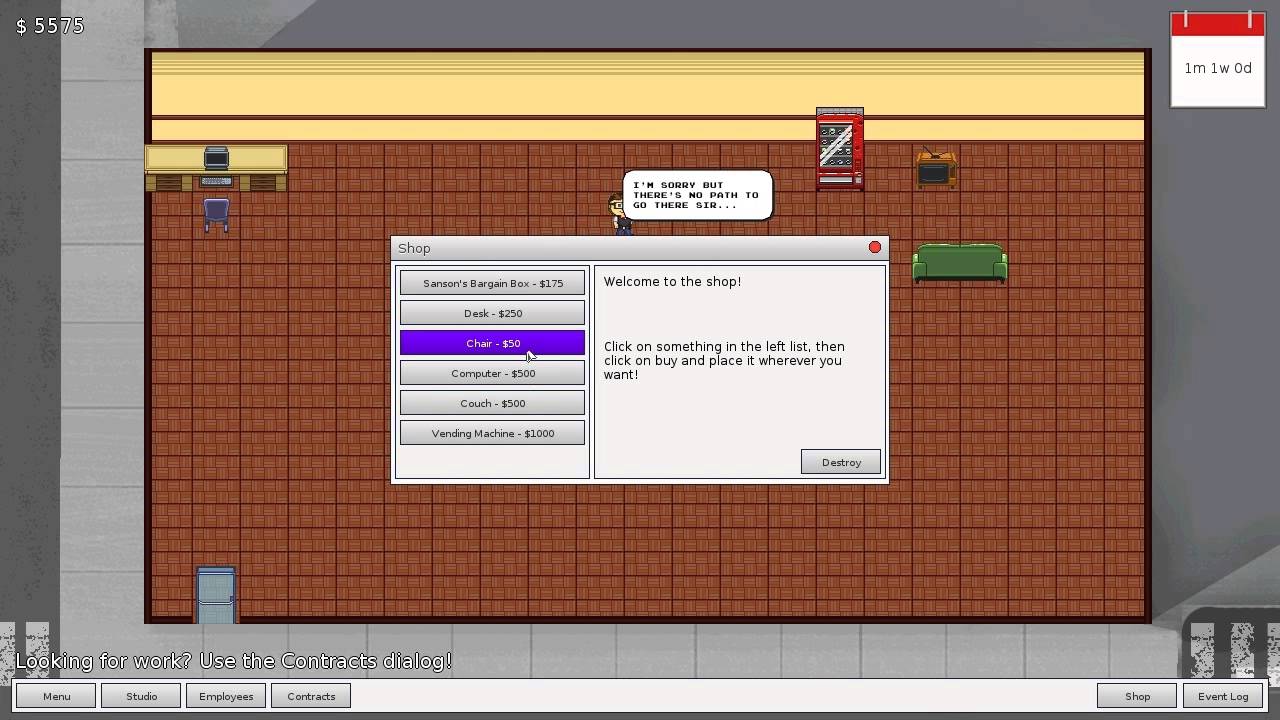Click the Destroy button
1280x720 pixels.
(841, 462)
